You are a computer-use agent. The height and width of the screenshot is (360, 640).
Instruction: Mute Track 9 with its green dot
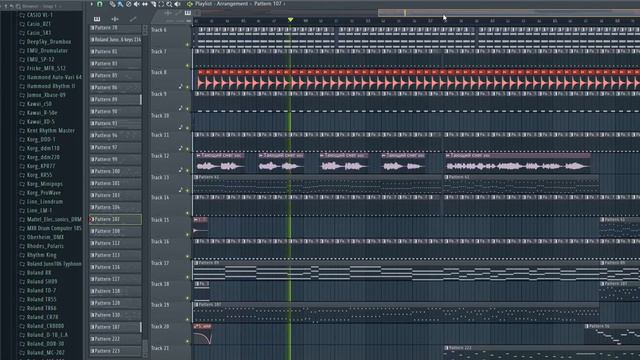pos(188,108)
